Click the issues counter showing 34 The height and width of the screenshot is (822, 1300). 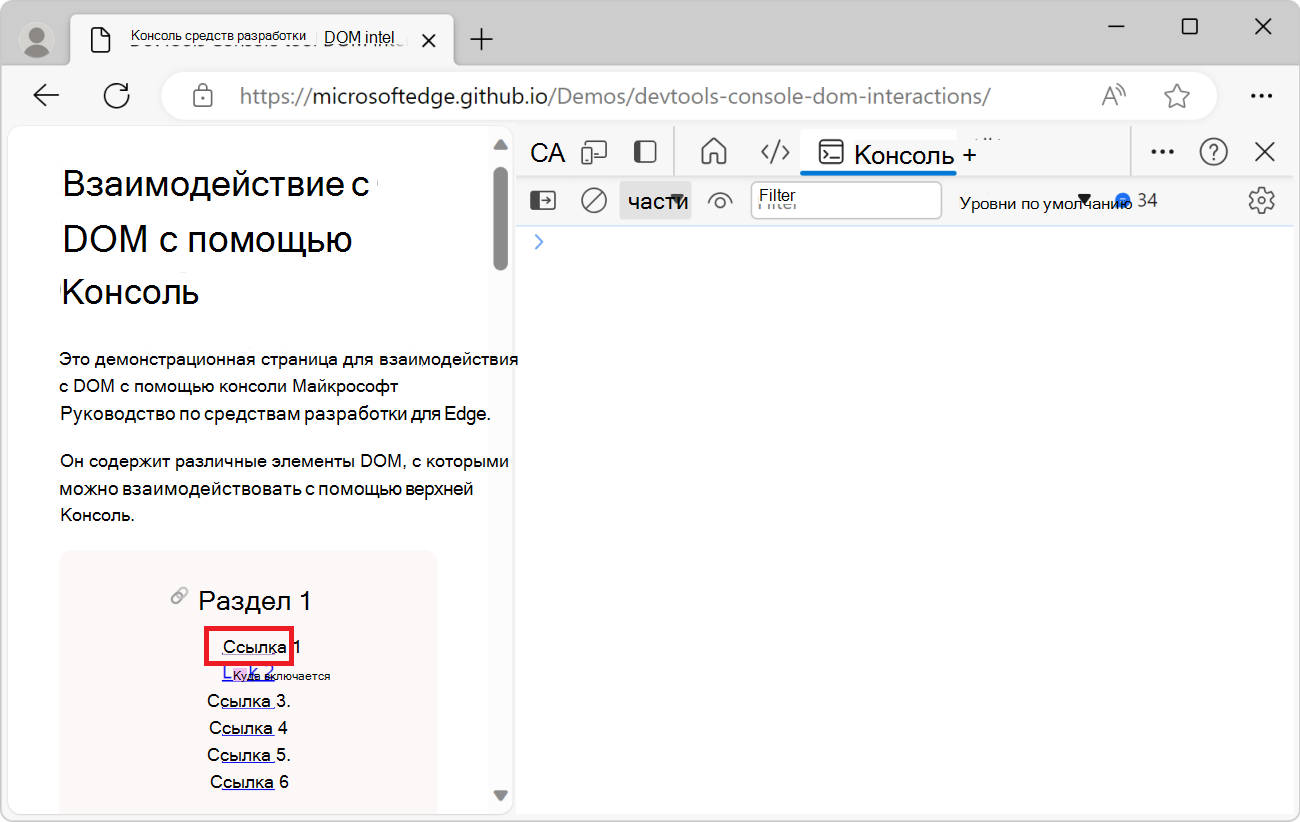1135,200
